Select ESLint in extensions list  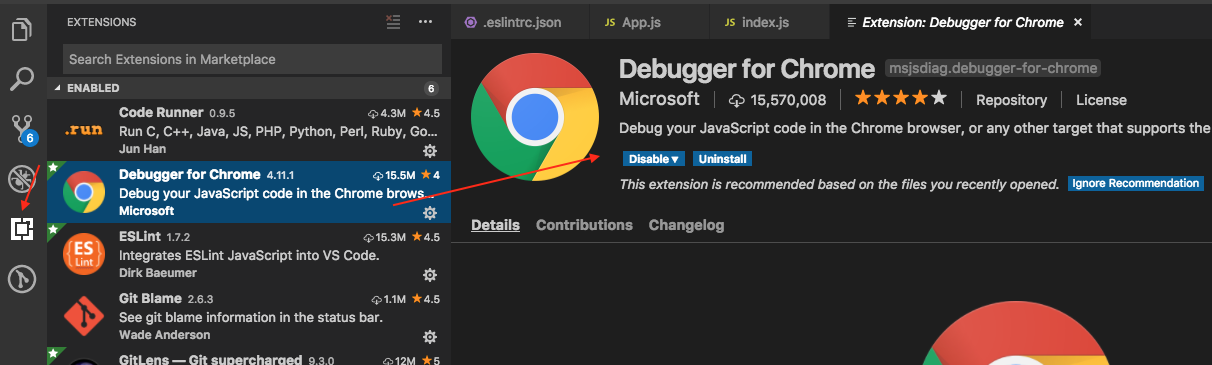pyautogui.click(x=249, y=255)
